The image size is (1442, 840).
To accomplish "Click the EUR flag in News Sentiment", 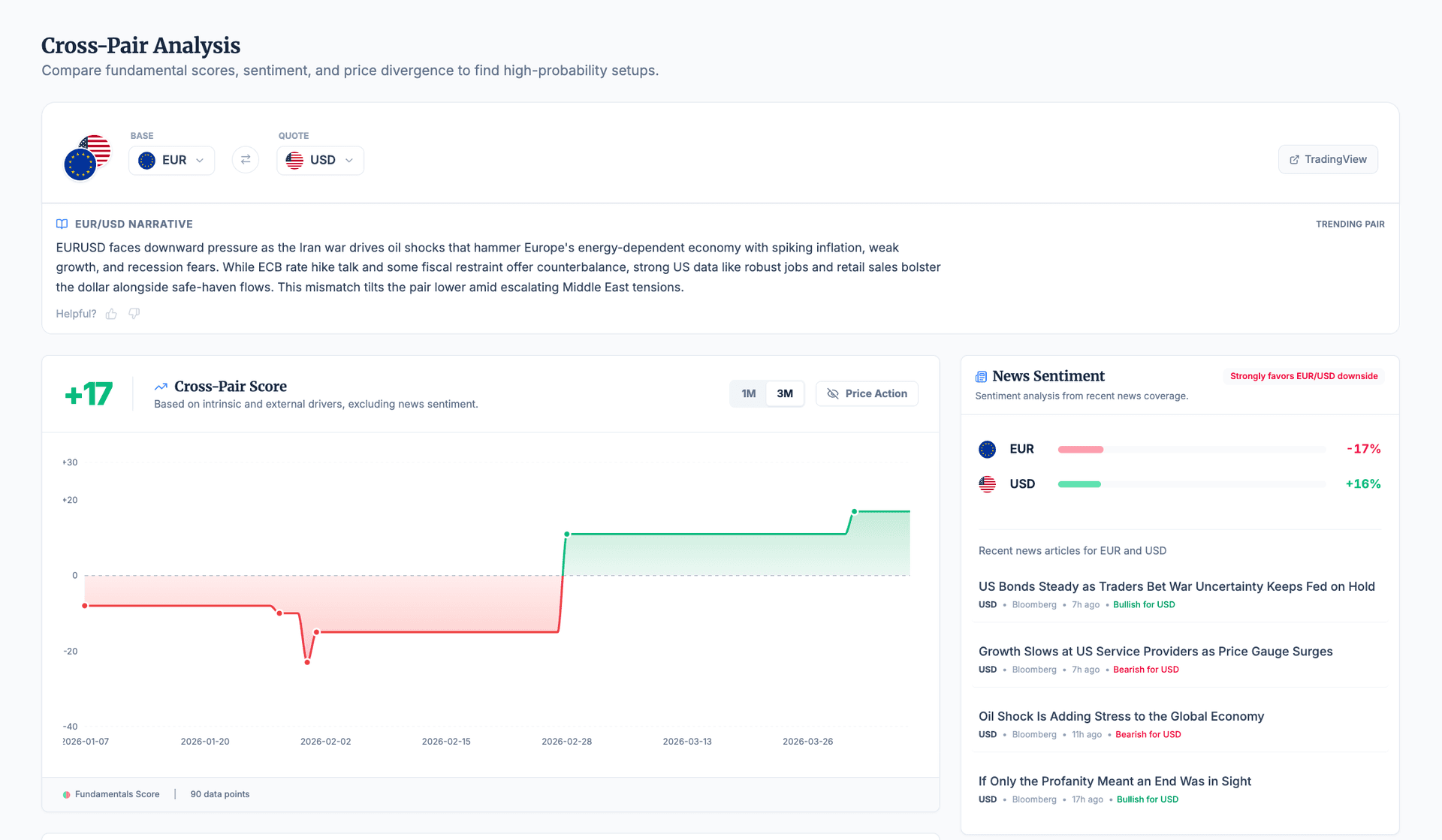I will pyautogui.click(x=987, y=449).
